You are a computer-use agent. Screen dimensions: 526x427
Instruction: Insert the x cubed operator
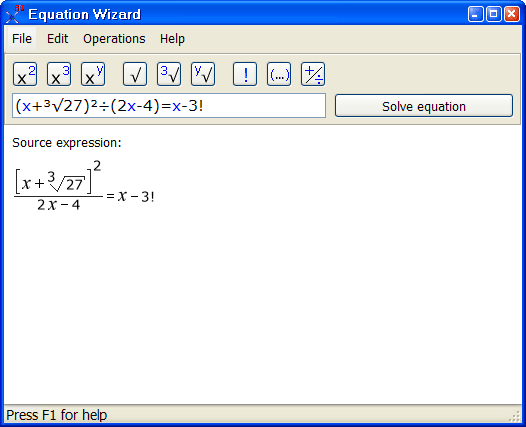point(59,74)
